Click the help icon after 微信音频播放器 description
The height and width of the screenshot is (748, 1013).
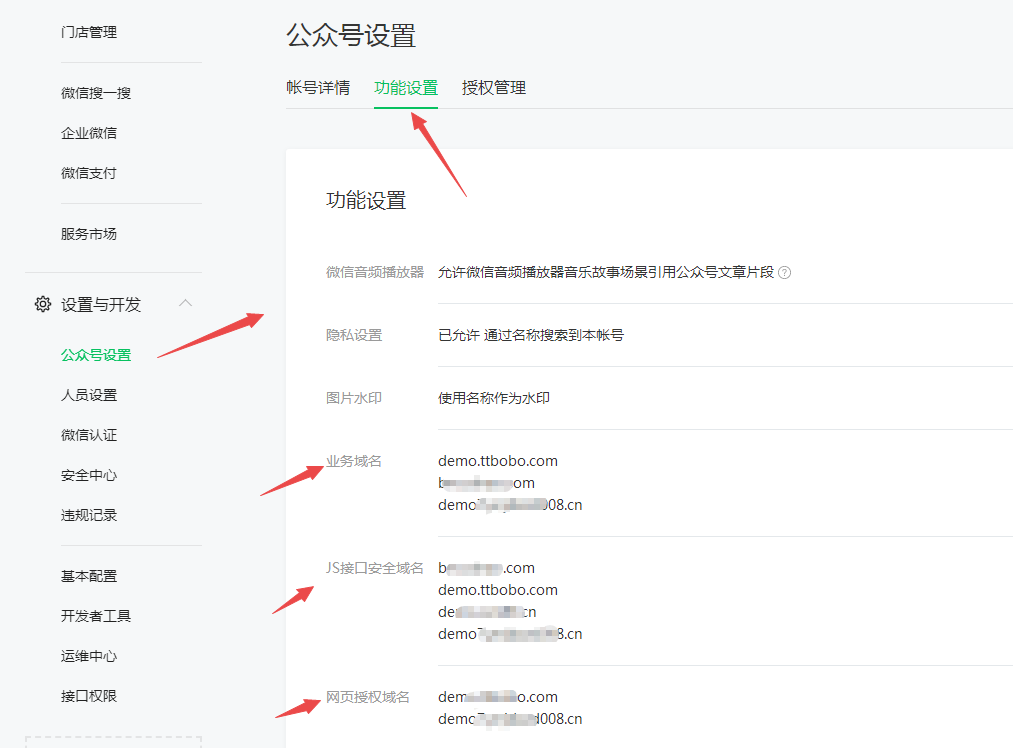pos(785,272)
